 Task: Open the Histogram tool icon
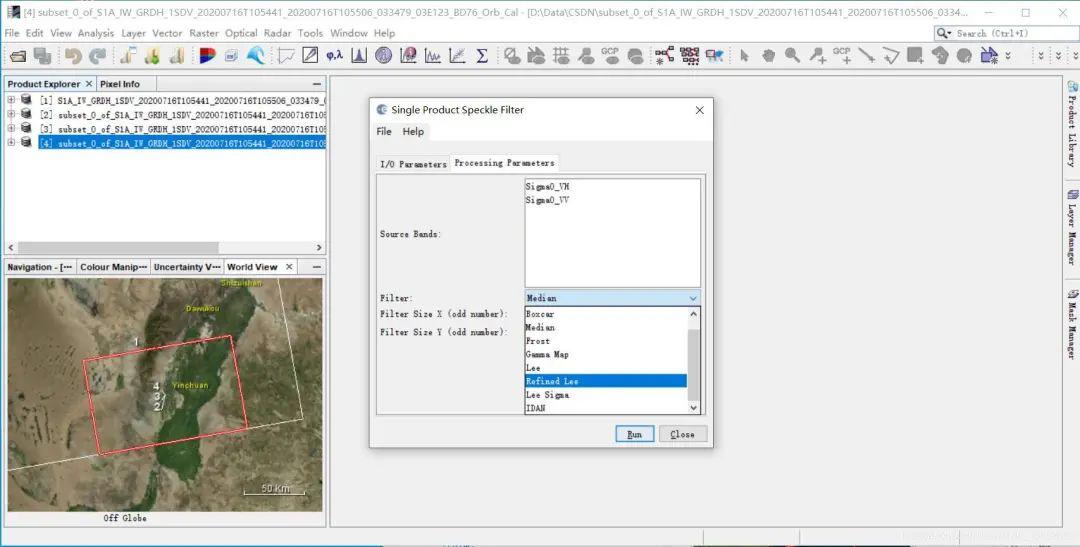pyautogui.click(x=358, y=56)
